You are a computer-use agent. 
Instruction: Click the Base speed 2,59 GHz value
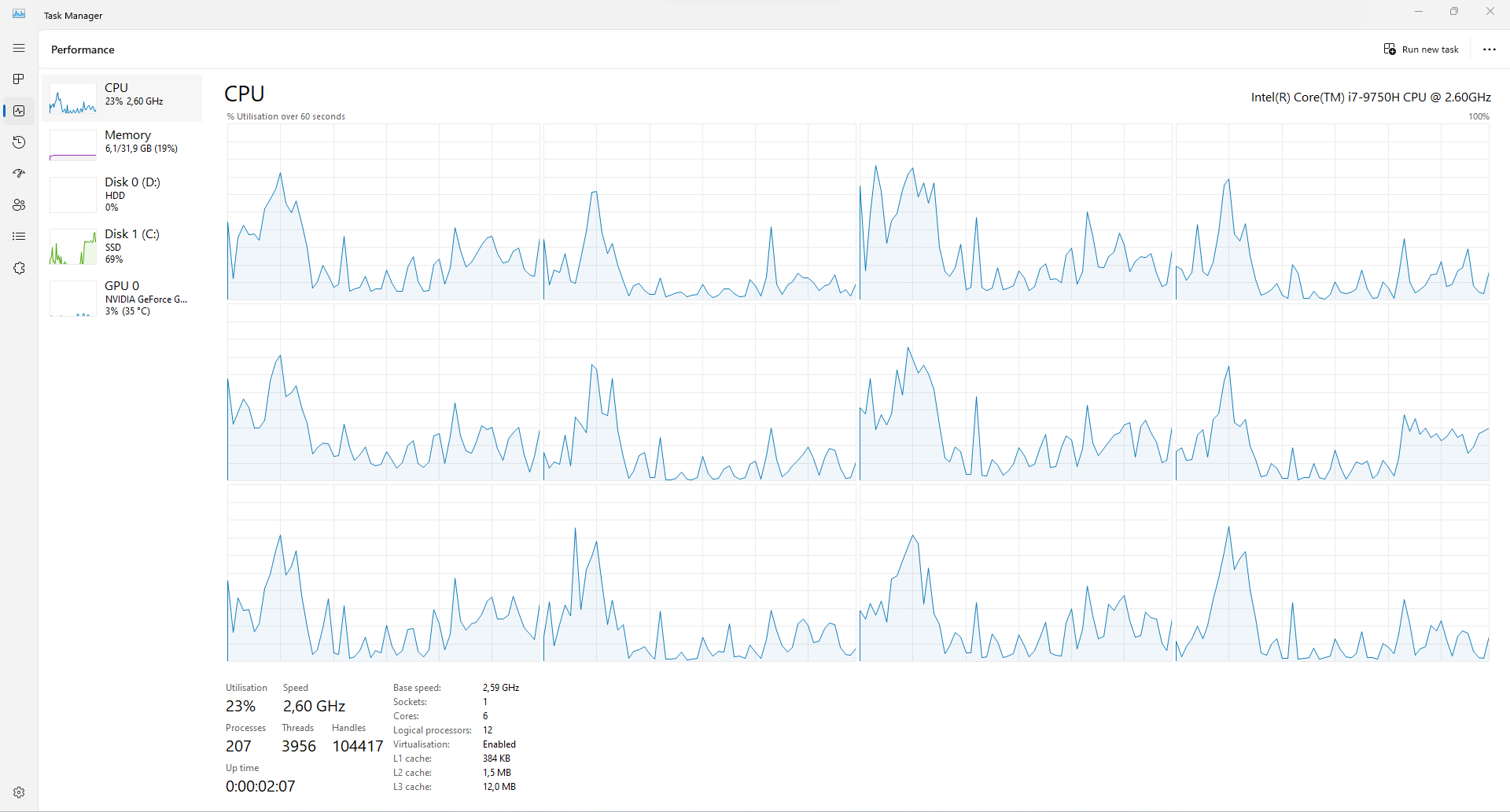(501, 688)
